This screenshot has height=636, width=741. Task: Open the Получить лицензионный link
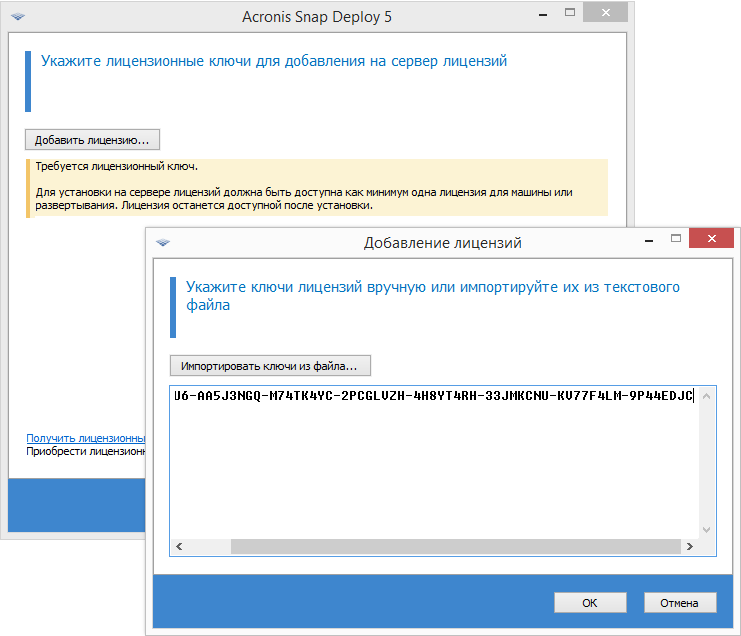(86, 438)
